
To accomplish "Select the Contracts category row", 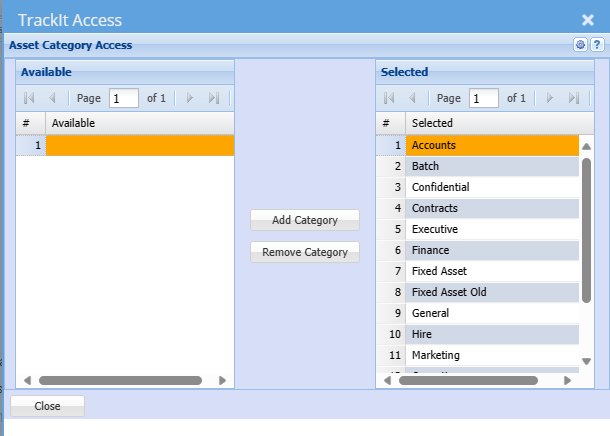I will point(478,208).
